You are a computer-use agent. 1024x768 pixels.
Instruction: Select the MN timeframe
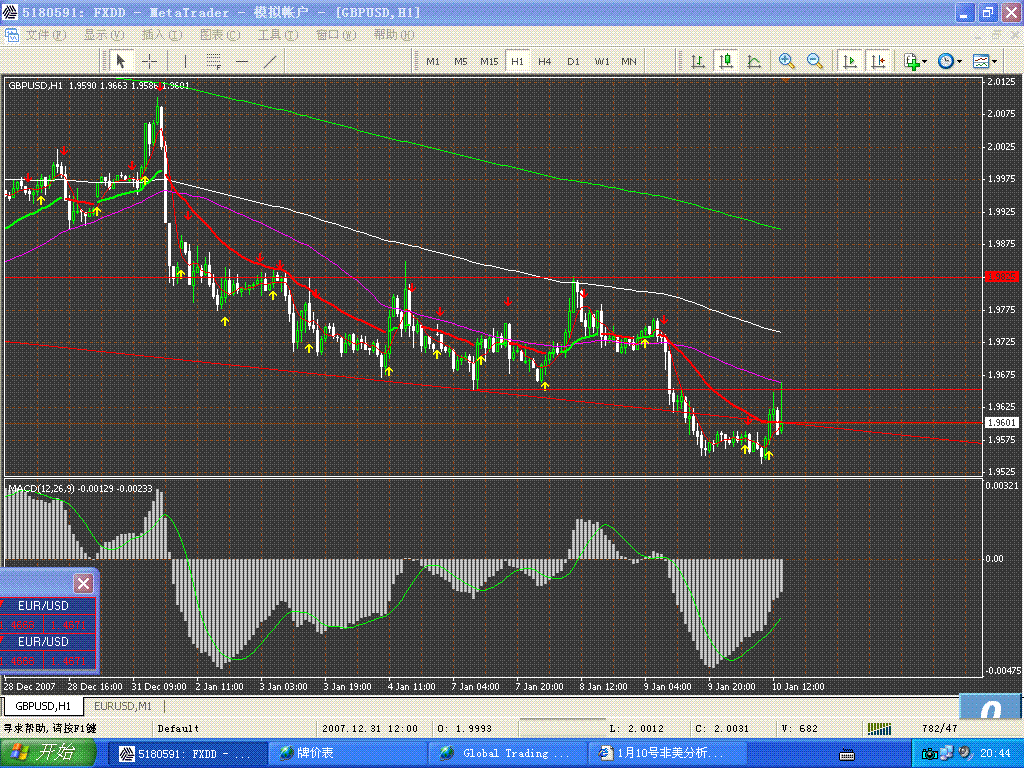pyautogui.click(x=629, y=61)
